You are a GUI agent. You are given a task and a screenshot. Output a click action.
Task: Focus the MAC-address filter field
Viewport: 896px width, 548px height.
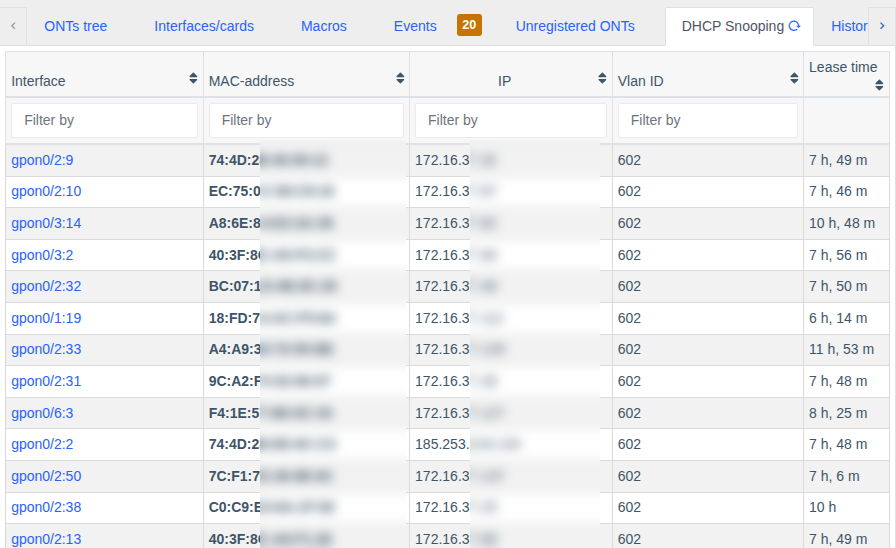coord(306,120)
